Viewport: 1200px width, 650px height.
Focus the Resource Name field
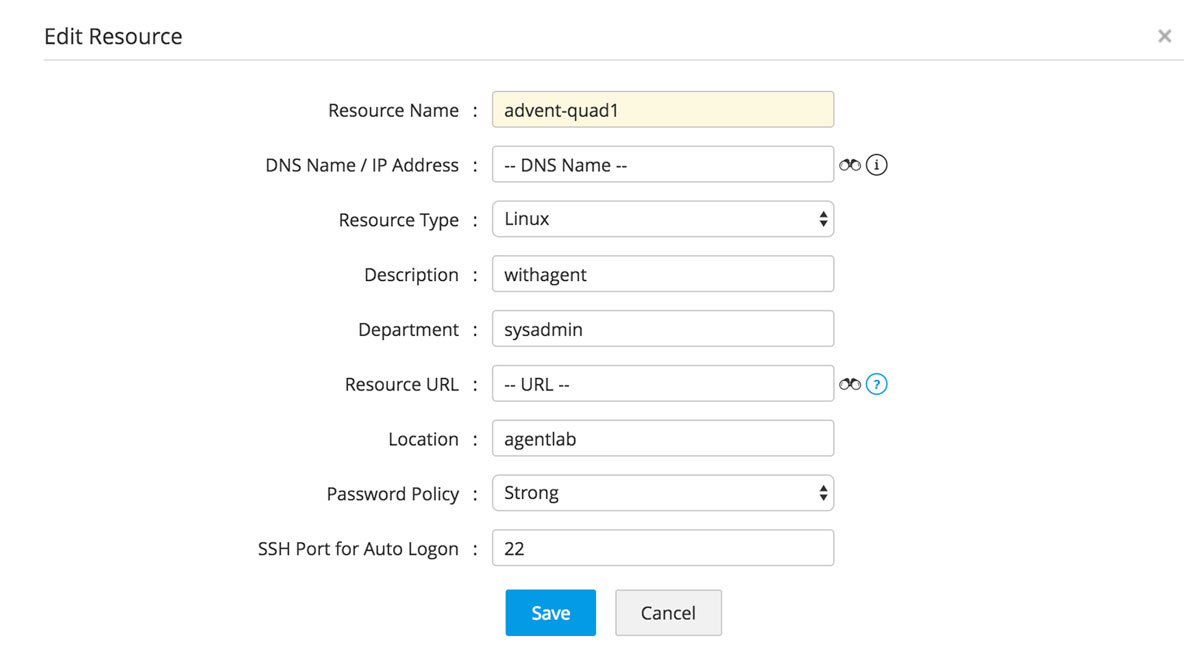(x=662, y=110)
